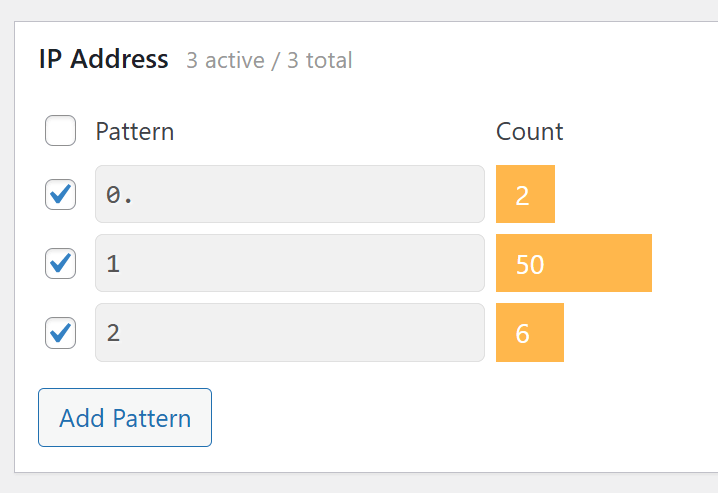Click the Add Pattern button
This screenshot has height=493, width=718.
click(x=125, y=417)
